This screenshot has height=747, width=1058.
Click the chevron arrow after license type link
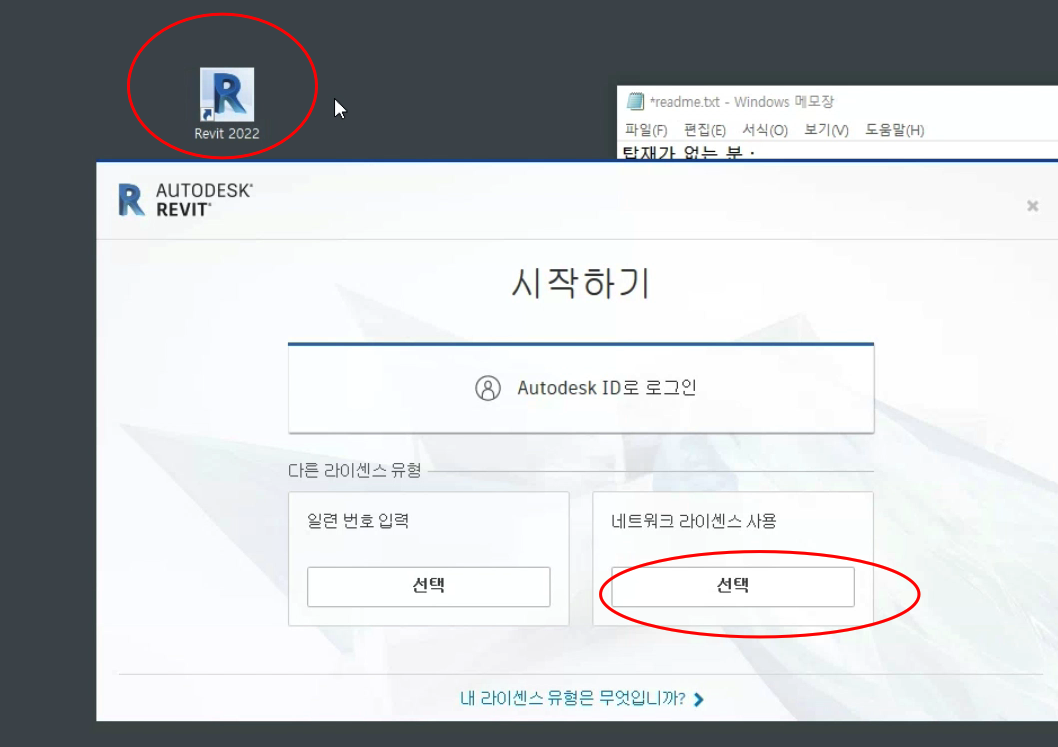[699, 699]
